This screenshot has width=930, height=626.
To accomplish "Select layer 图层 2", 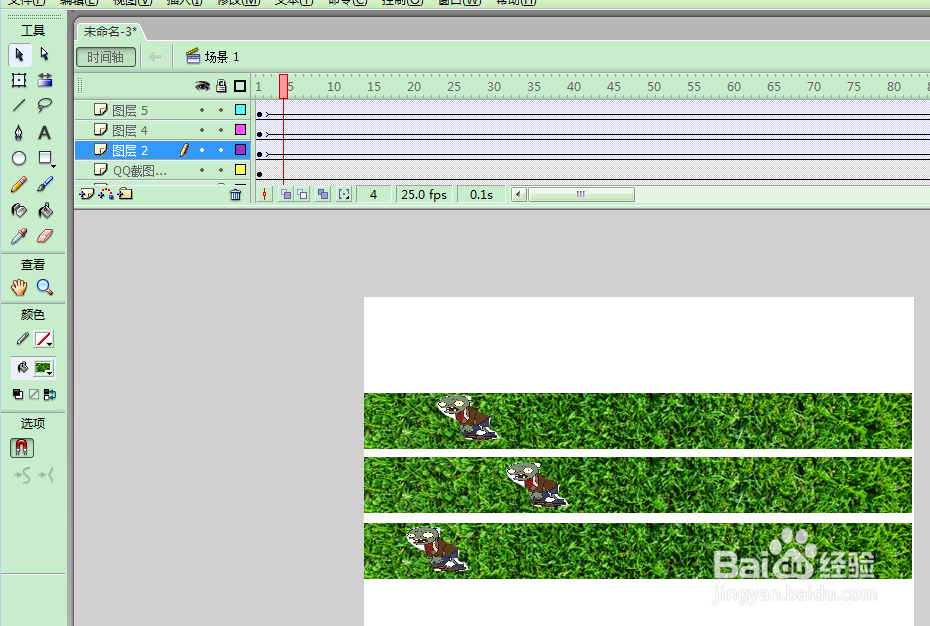I will [130, 151].
